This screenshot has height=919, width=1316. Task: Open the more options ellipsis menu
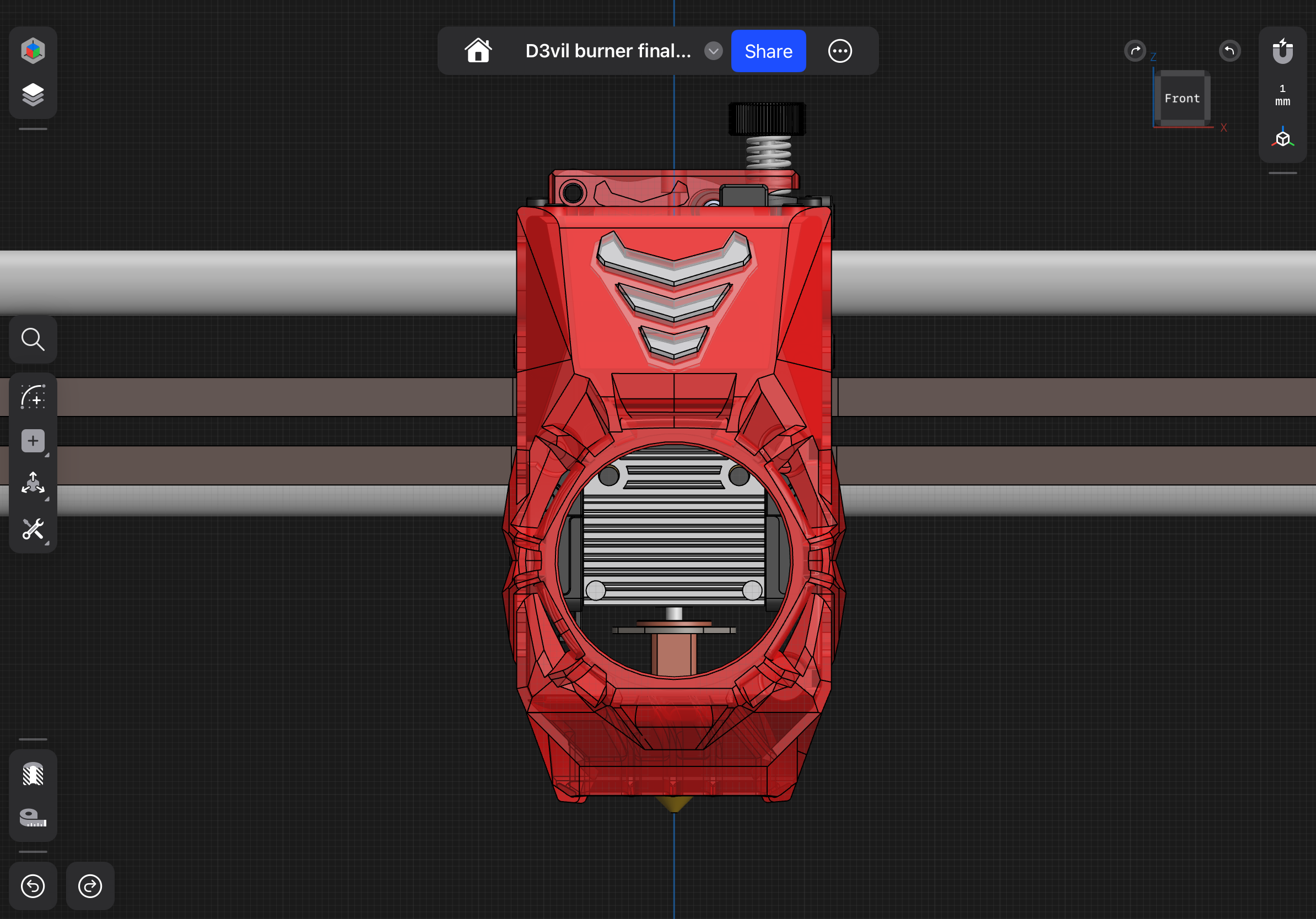click(840, 51)
